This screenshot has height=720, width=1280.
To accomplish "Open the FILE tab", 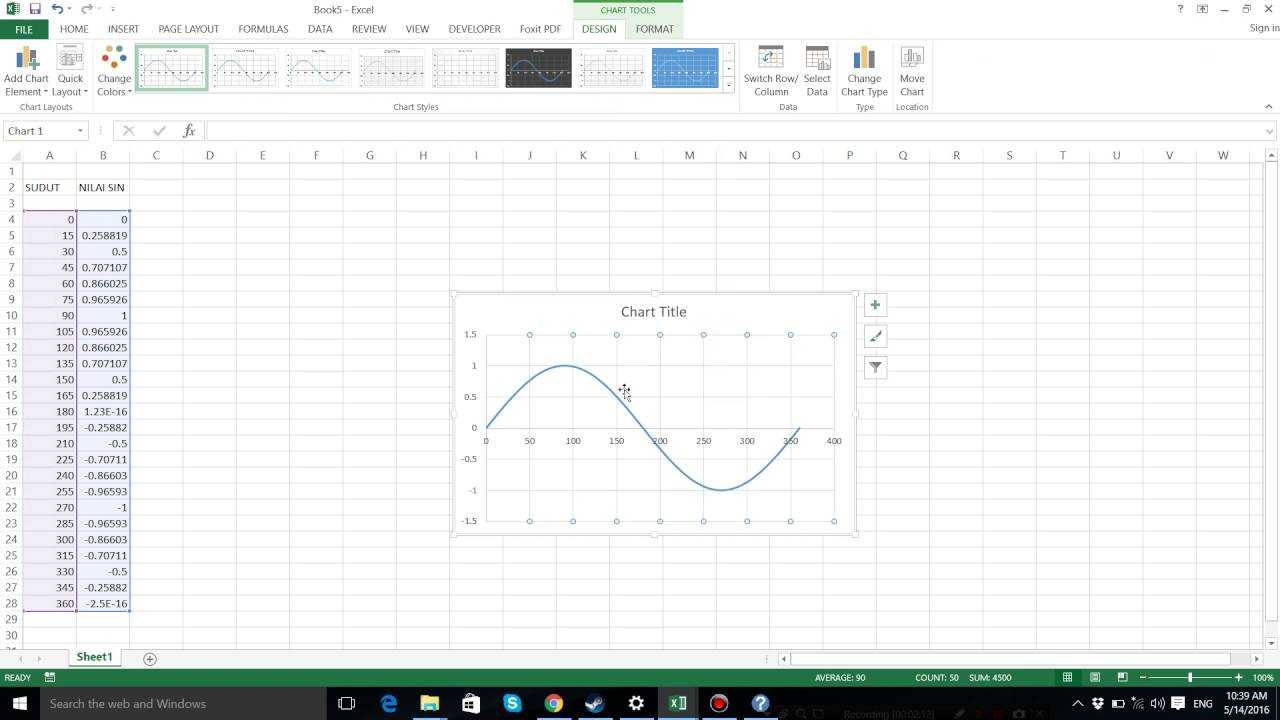I will 24,29.
